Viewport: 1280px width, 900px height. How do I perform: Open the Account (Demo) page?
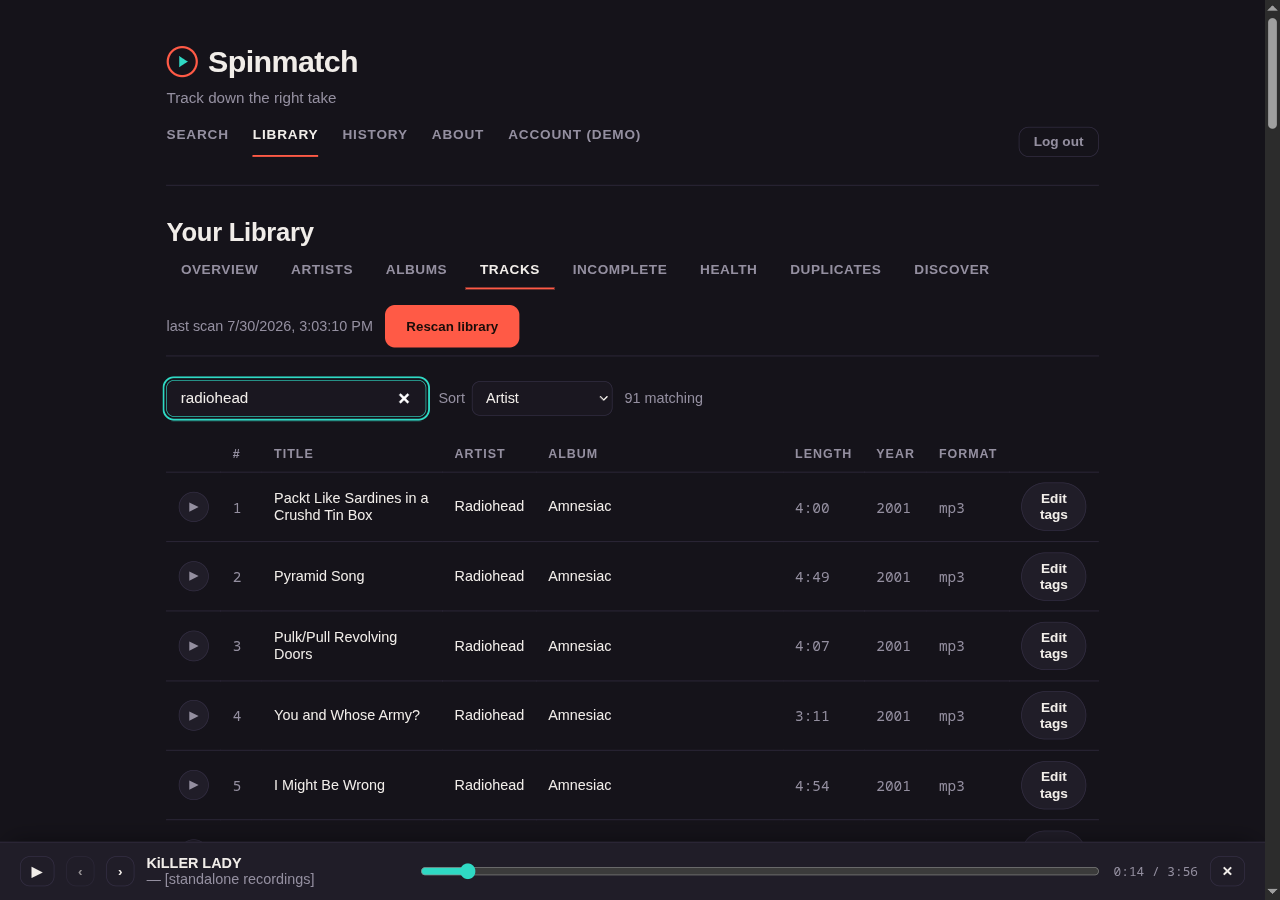pos(574,135)
